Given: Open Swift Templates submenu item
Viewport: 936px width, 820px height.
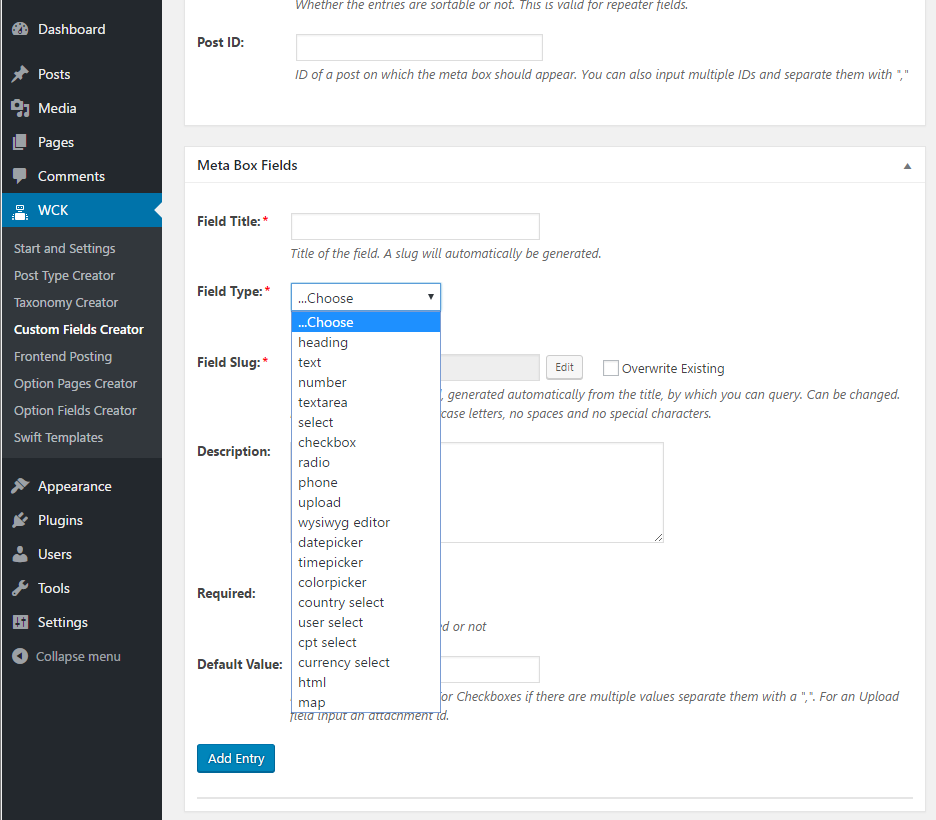Looking at the screenshot, I should 58,437.
